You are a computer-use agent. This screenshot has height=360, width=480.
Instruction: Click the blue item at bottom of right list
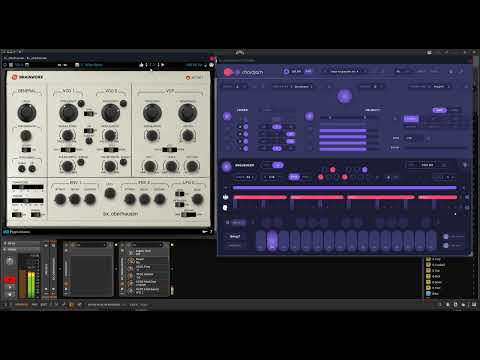click(433, 294)
